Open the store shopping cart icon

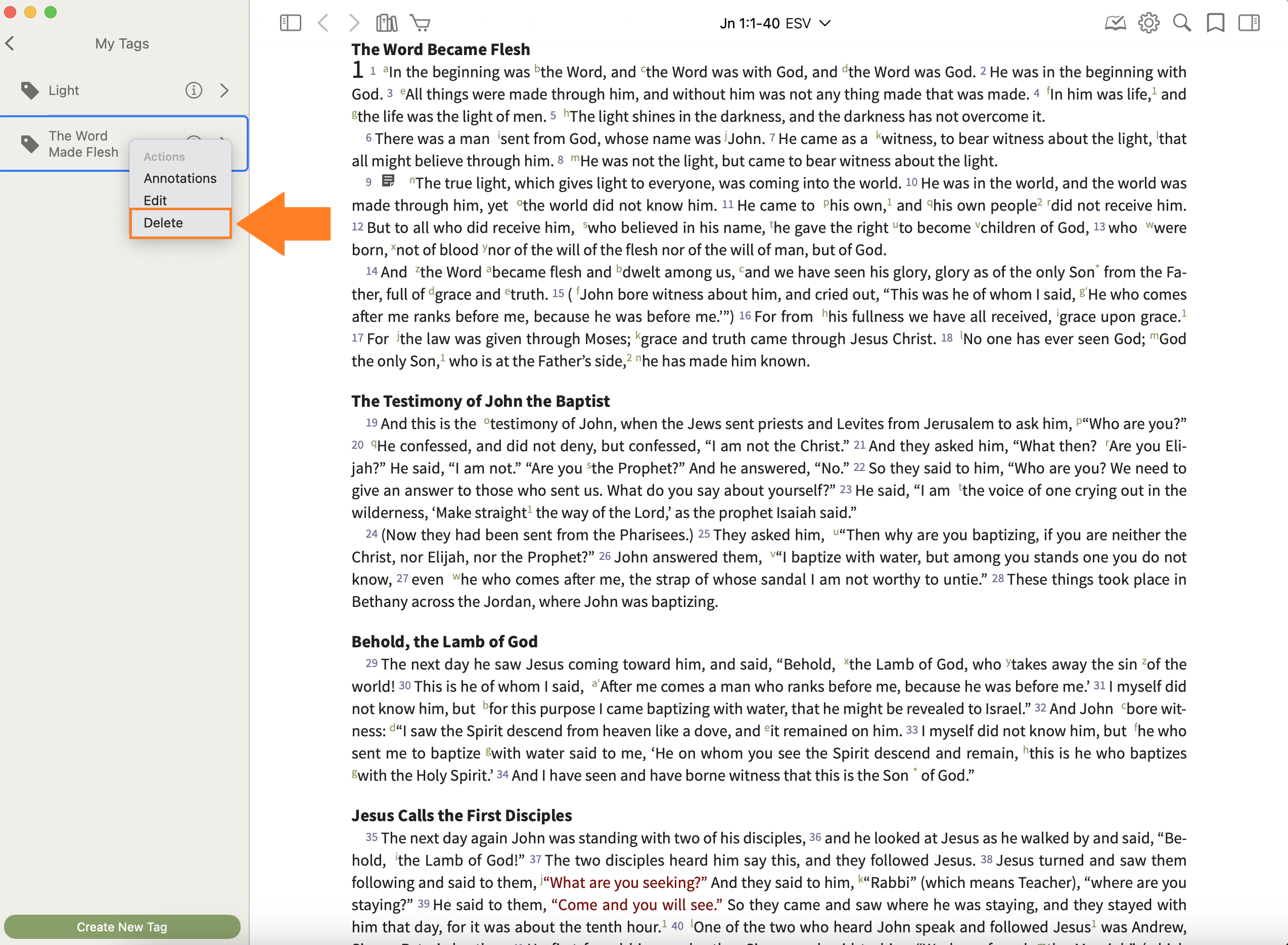click(420, 23)
